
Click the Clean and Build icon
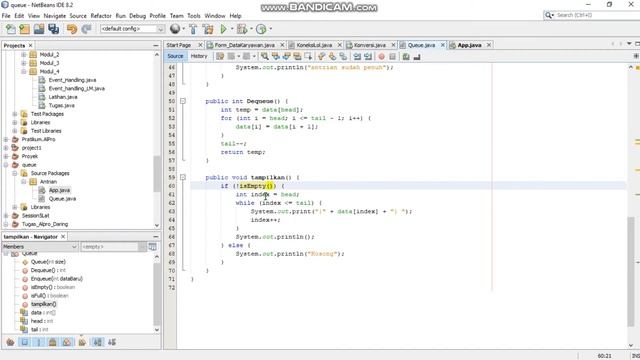(208, 29)
